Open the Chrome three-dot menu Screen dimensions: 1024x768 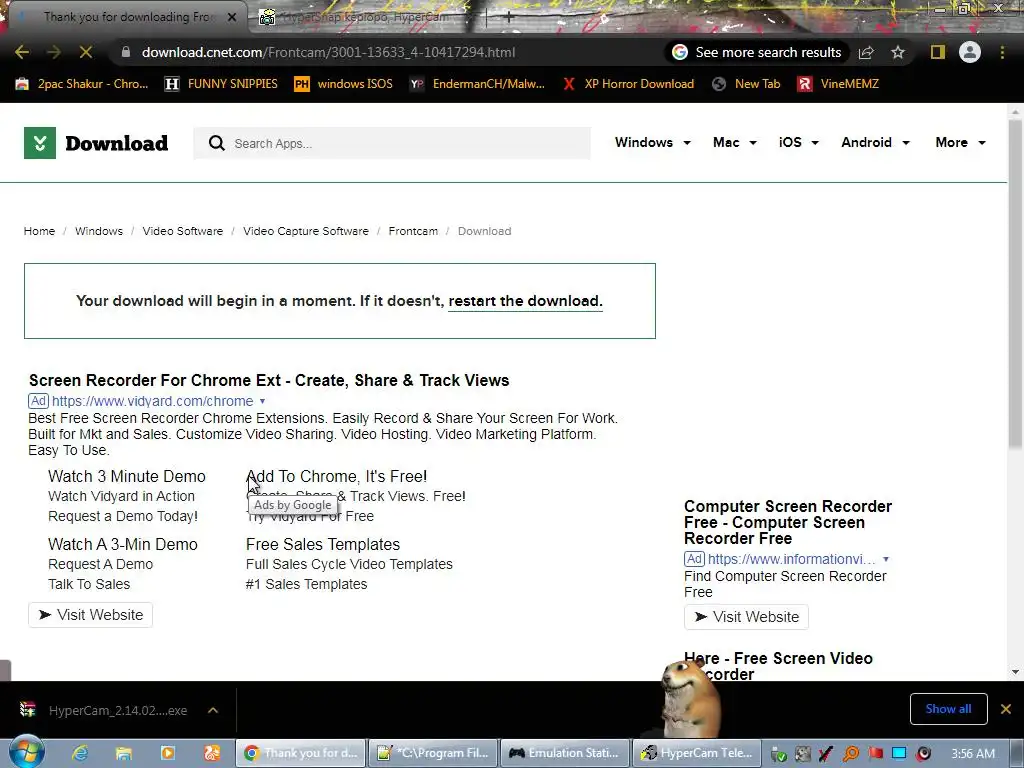[1002, 52]
